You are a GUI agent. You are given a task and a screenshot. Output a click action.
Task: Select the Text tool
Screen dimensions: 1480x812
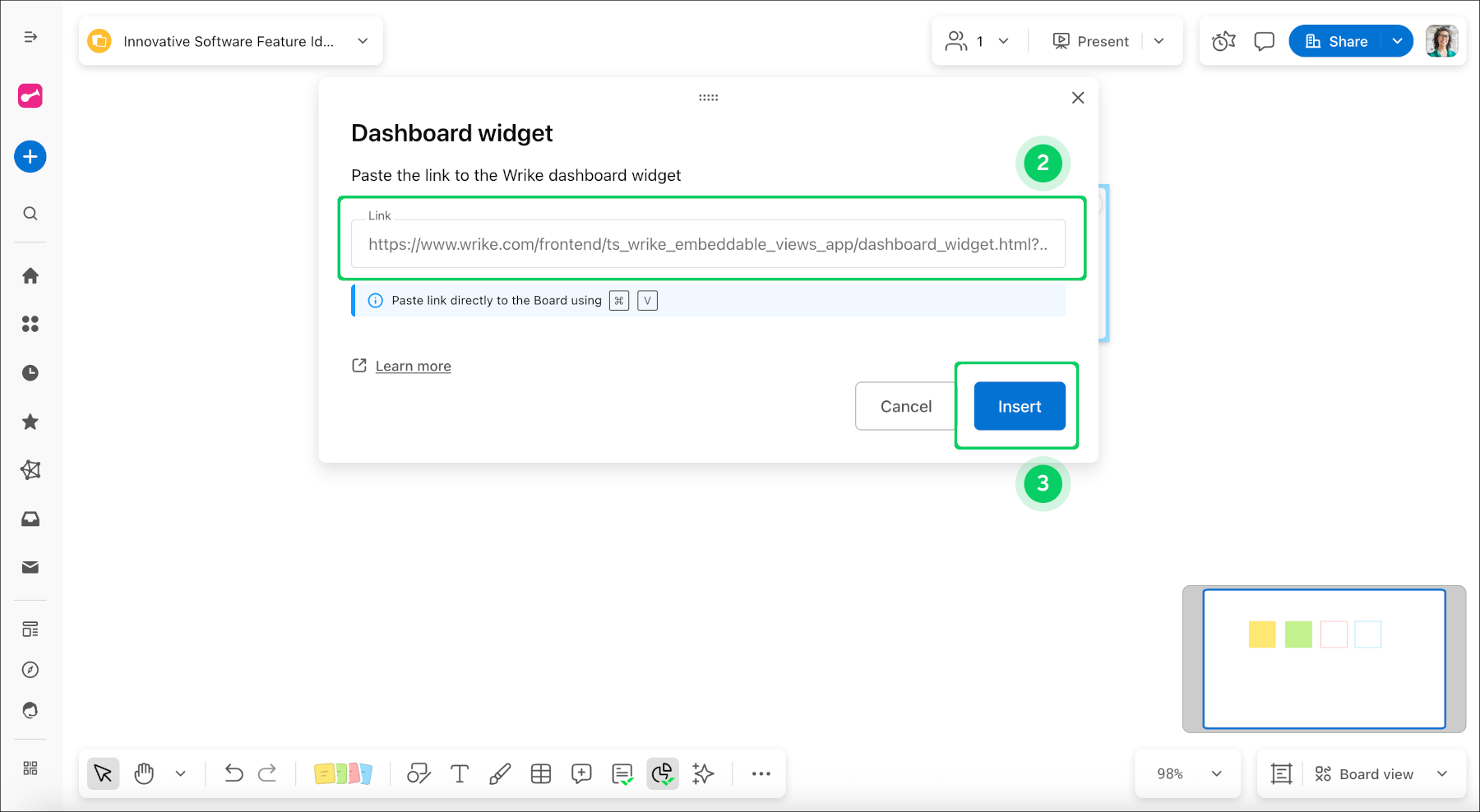pyautogui.click(x=459, y=773)
